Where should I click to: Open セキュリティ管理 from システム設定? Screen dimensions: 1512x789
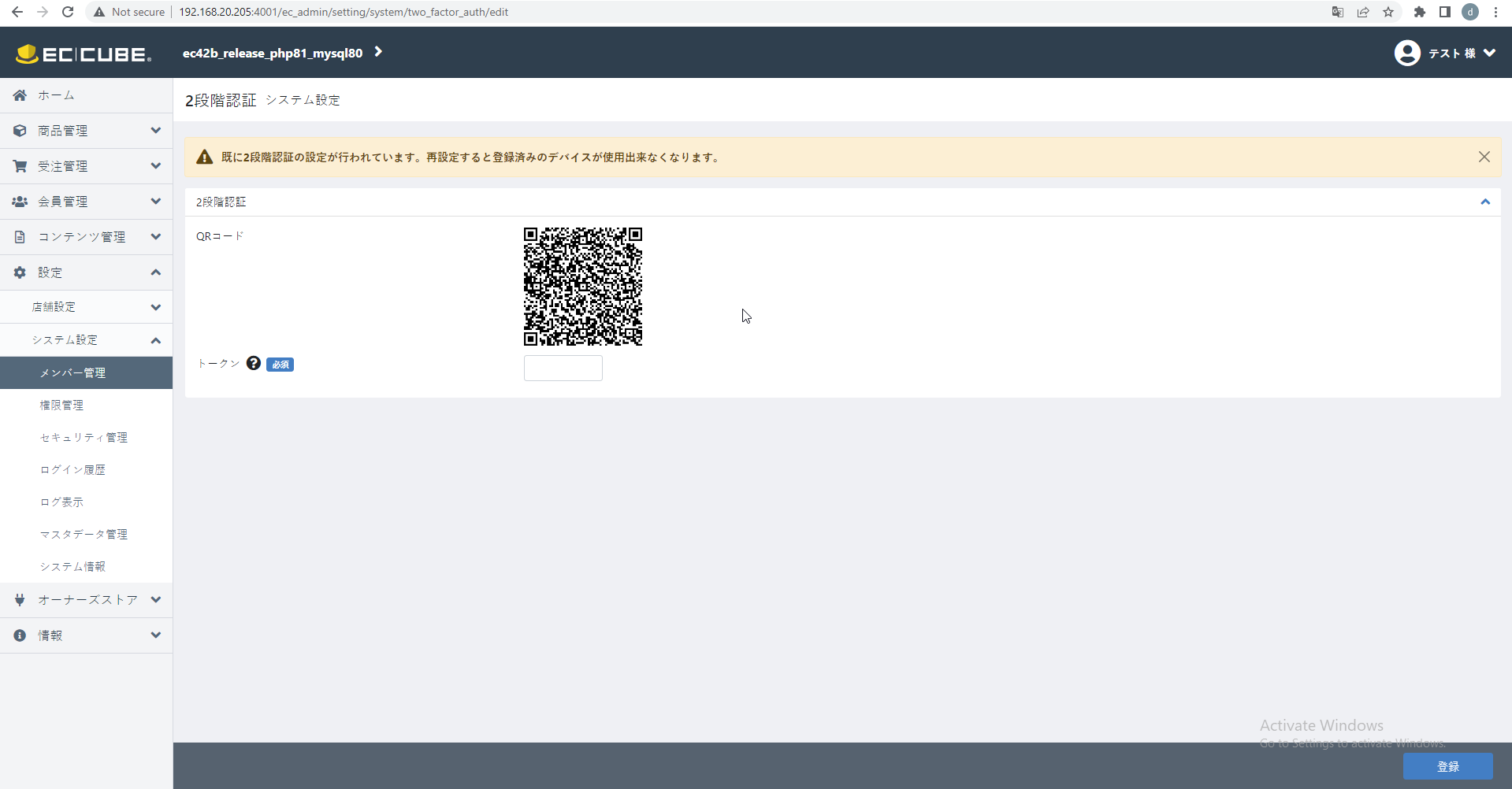pos(84,437)
